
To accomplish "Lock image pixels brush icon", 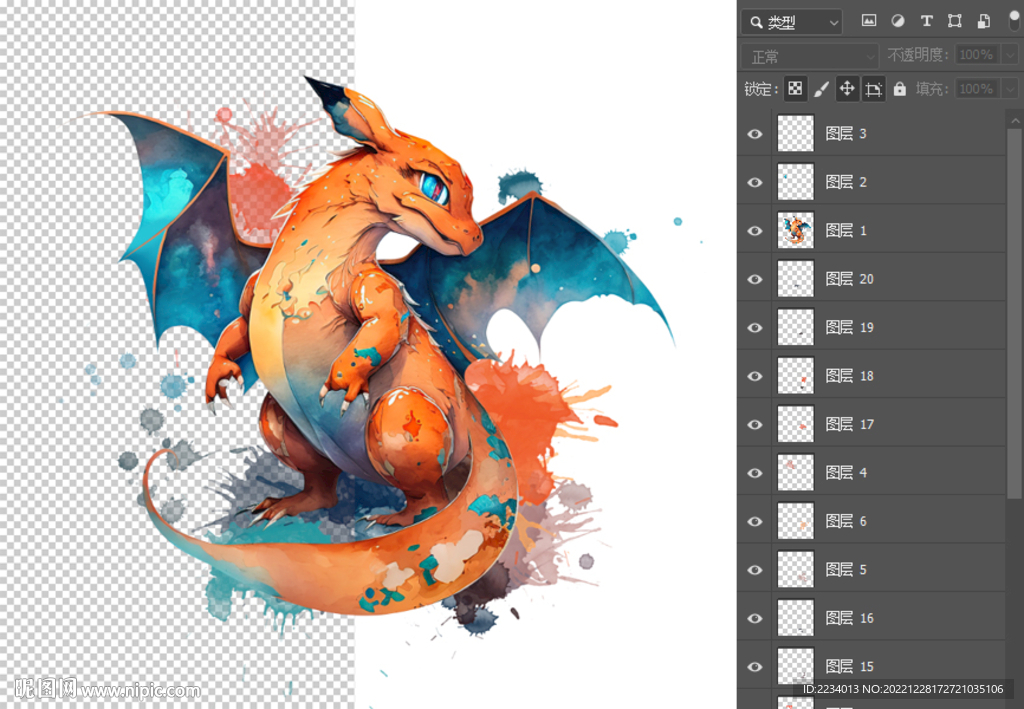I will click(x=821, y=89).
